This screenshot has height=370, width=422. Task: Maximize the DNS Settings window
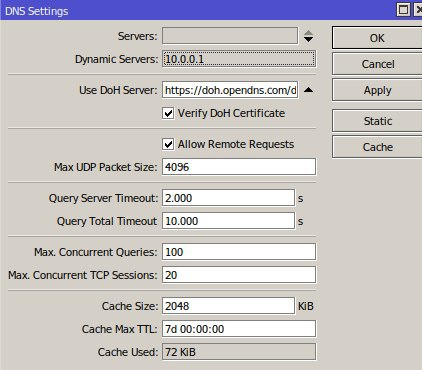coord(403,9)
